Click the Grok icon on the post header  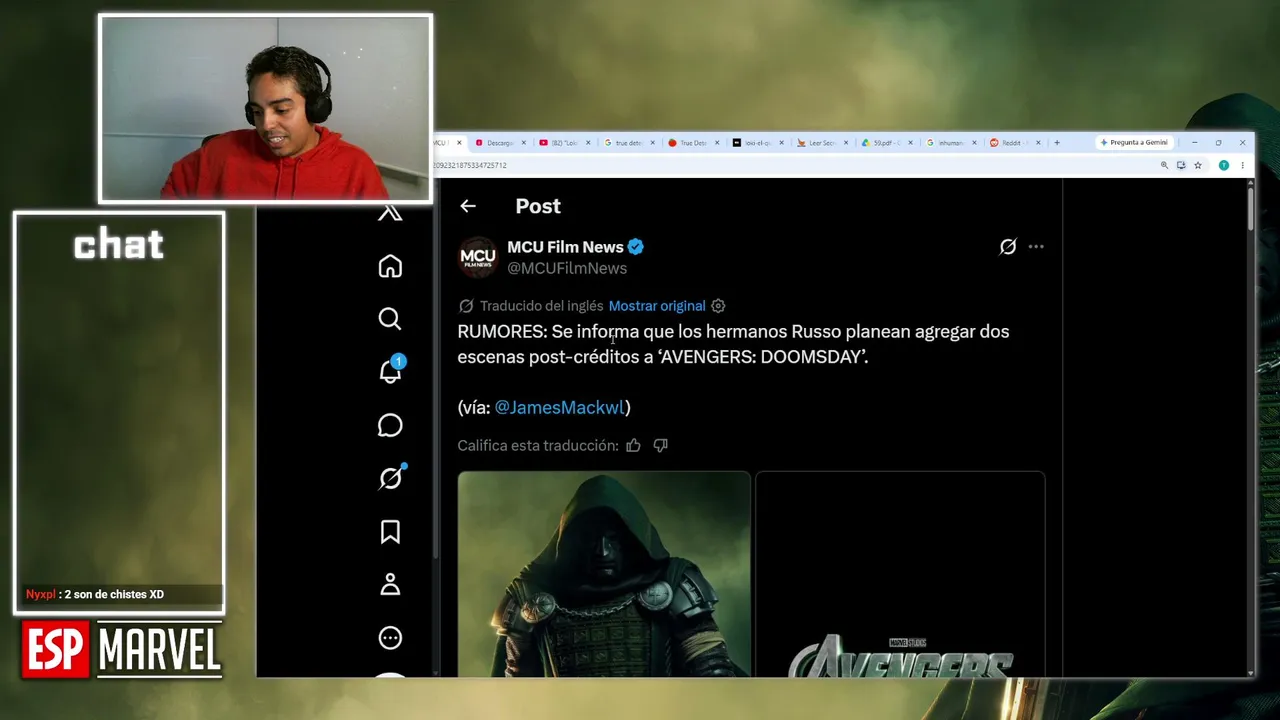click(x=1008, y=247)
